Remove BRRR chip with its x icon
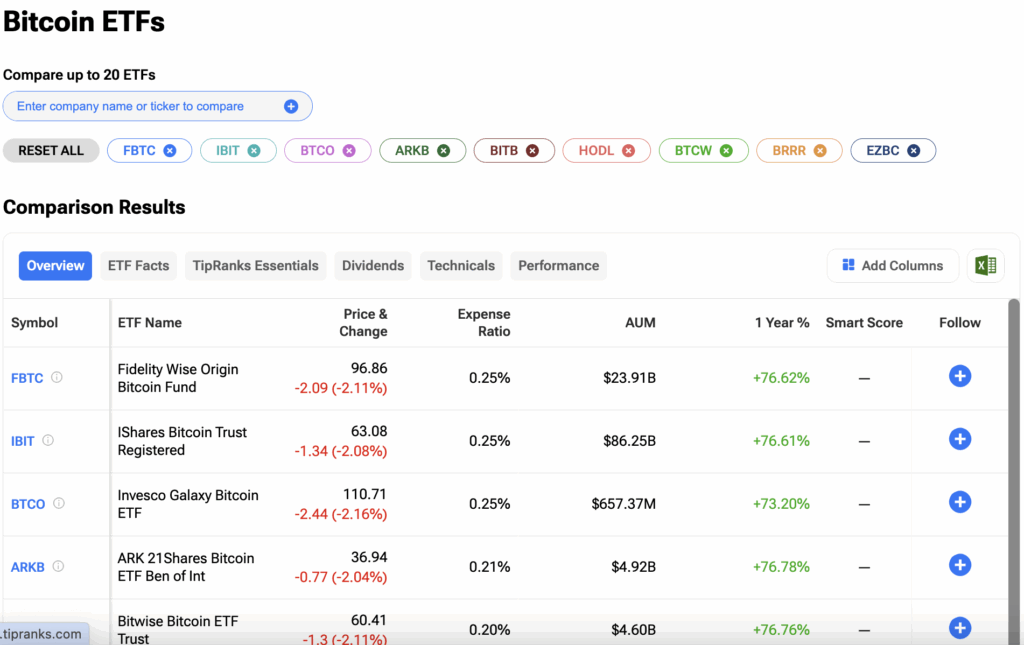This screenshot has height=645, width=1024. point(820,151)
